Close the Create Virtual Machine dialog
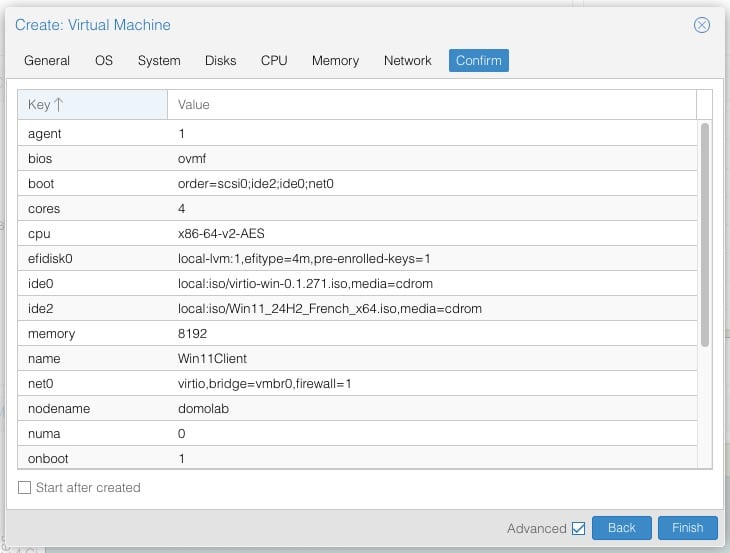Image resolution: width=730 pixels, height=553 pixels. (x=702, y=25)
